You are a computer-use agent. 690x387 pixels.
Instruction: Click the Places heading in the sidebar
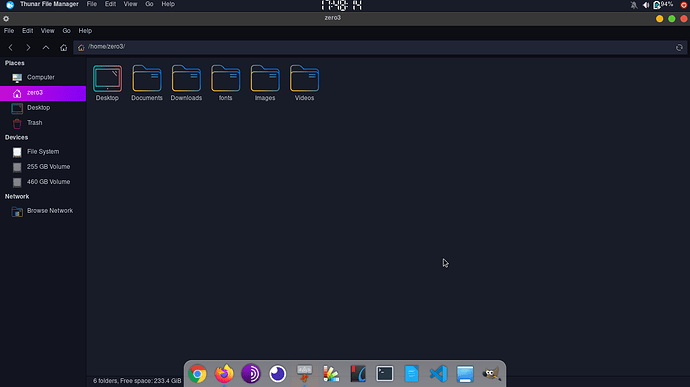pos(15,63)
